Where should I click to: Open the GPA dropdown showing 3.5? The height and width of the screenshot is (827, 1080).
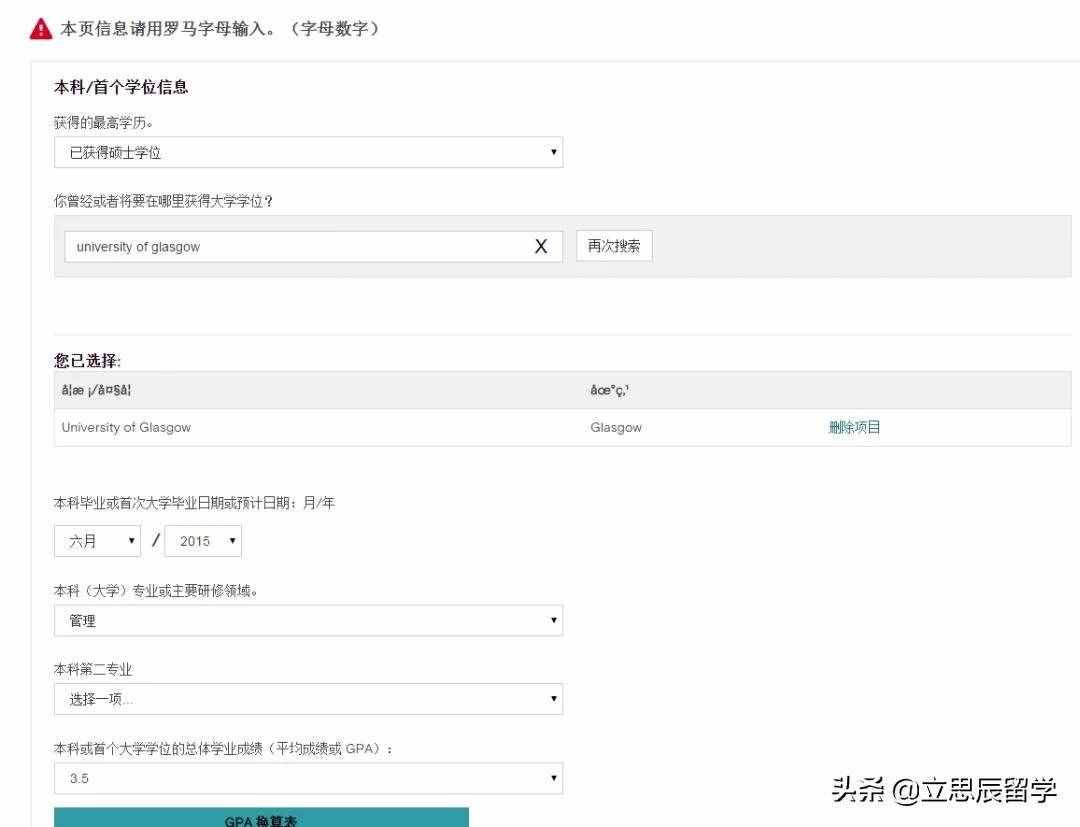(x=309, y=778)
